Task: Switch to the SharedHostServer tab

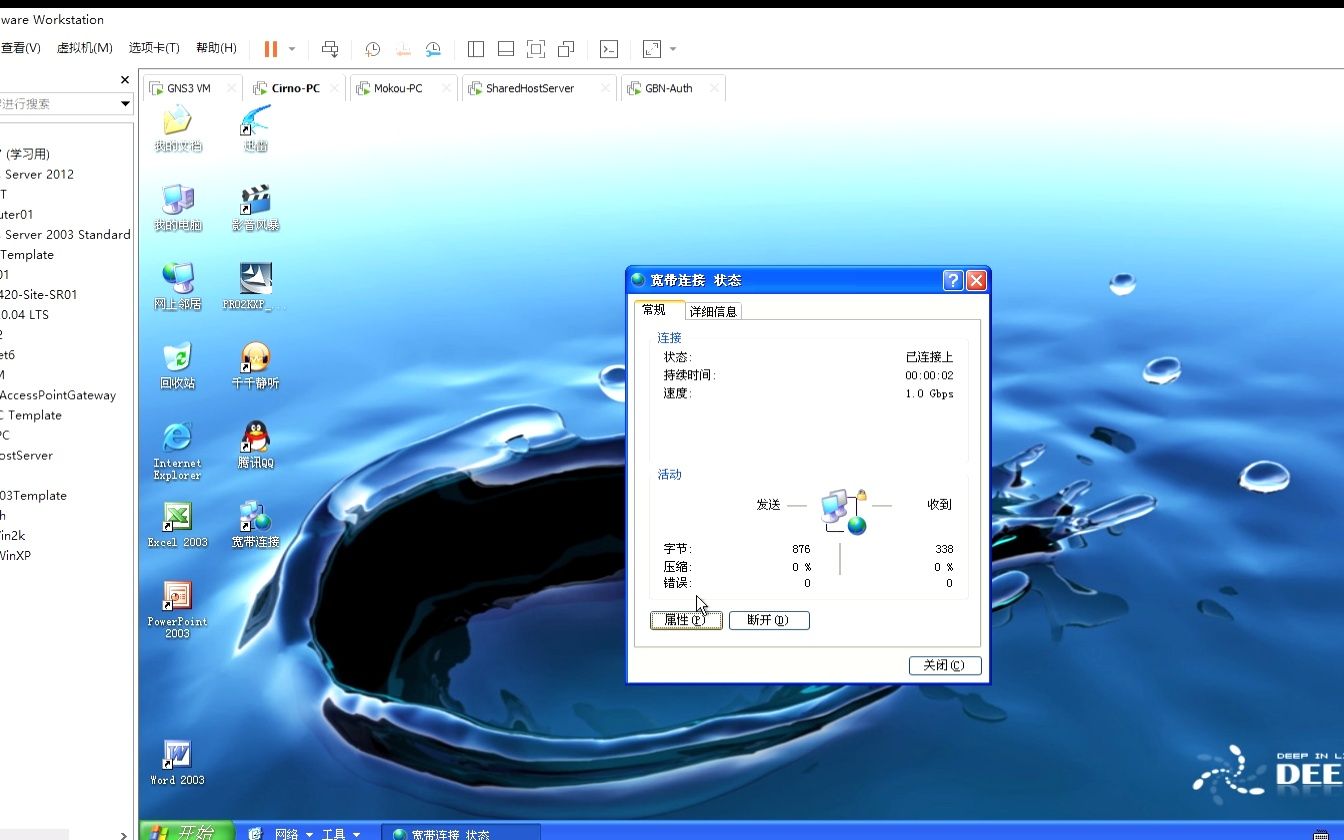Action: pos(530,88)
